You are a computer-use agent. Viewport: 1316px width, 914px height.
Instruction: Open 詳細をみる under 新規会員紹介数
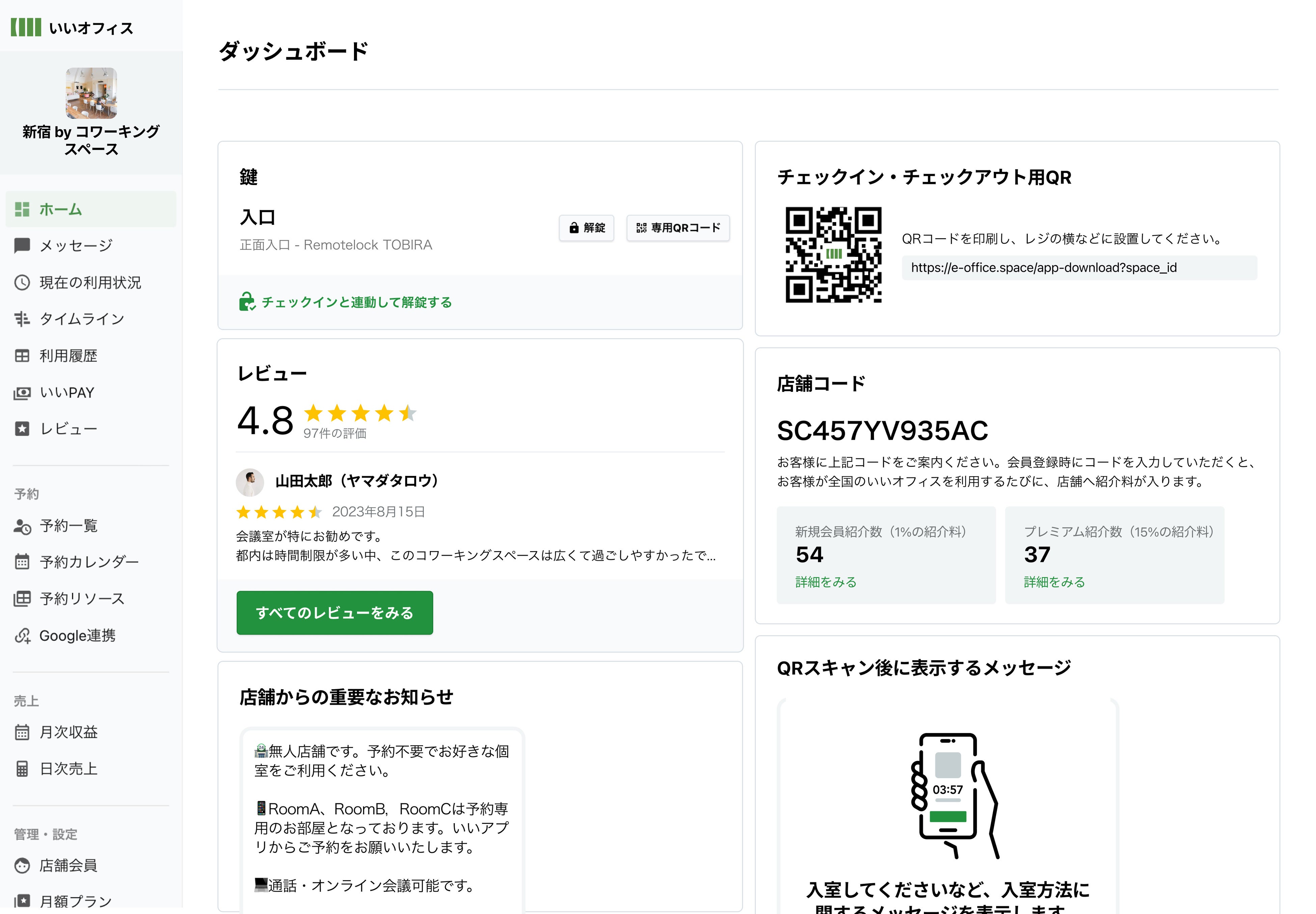pyautogui.click(x=825, y=582)
